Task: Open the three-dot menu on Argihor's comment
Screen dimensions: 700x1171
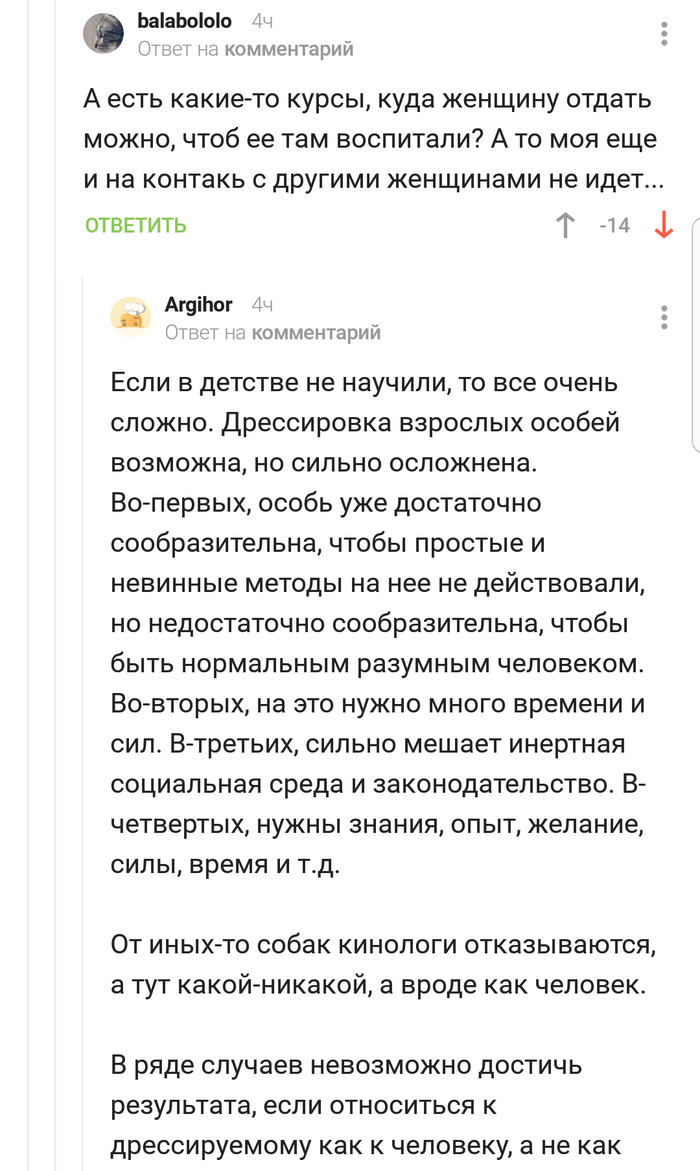Action: tap(664, 317)
